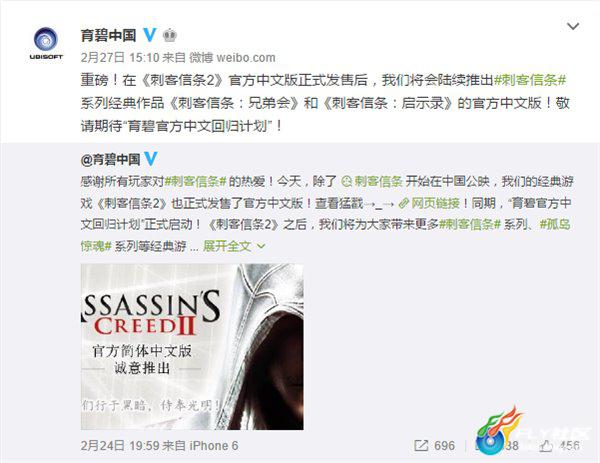This screenshot has height=463, width=600.
Task: Like the post via thumbs-up icon
Action: (546, 445)
